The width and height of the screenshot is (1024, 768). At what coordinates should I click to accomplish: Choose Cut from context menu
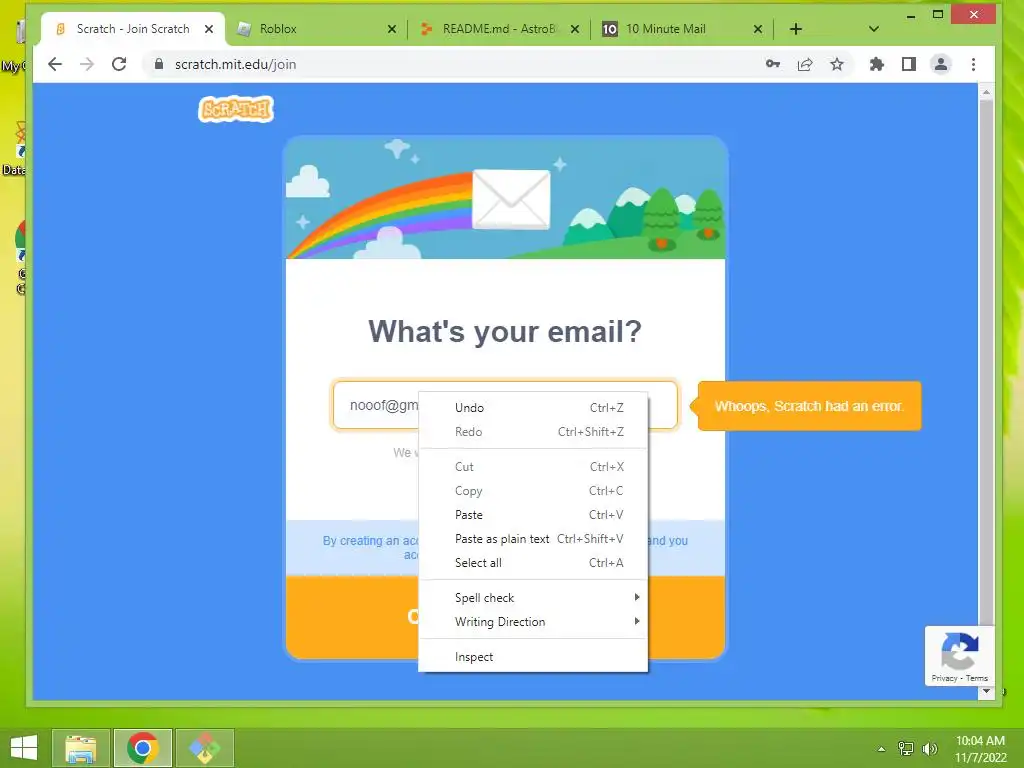(533, 467)
